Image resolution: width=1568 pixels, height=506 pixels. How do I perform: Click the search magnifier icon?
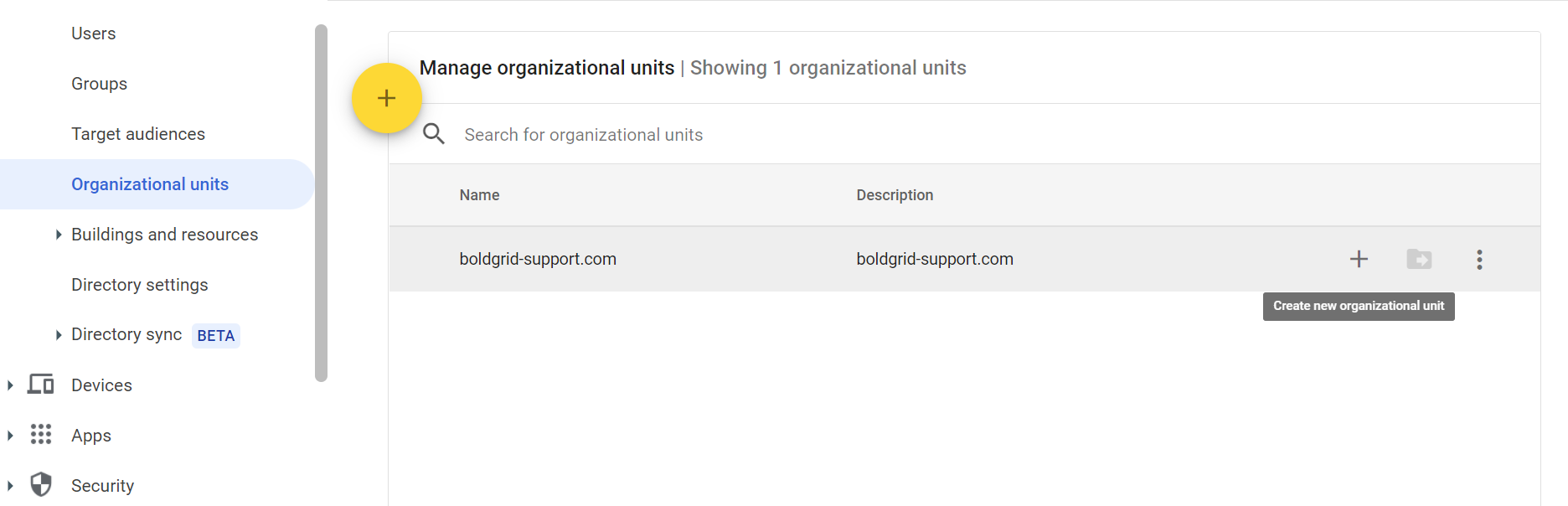(x=434, y=134)
